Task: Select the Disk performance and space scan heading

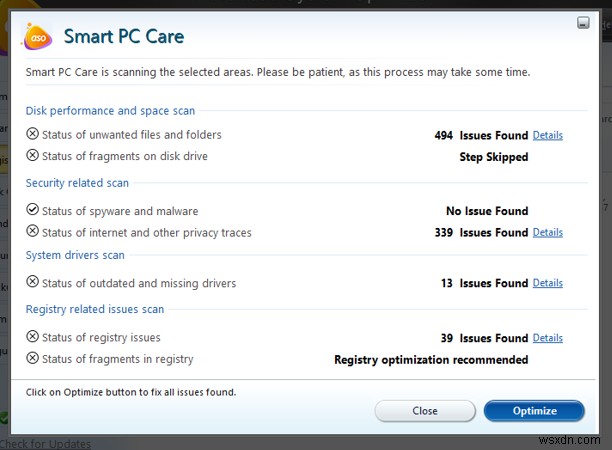Action: pyautogui.click(x=110, y=111)
